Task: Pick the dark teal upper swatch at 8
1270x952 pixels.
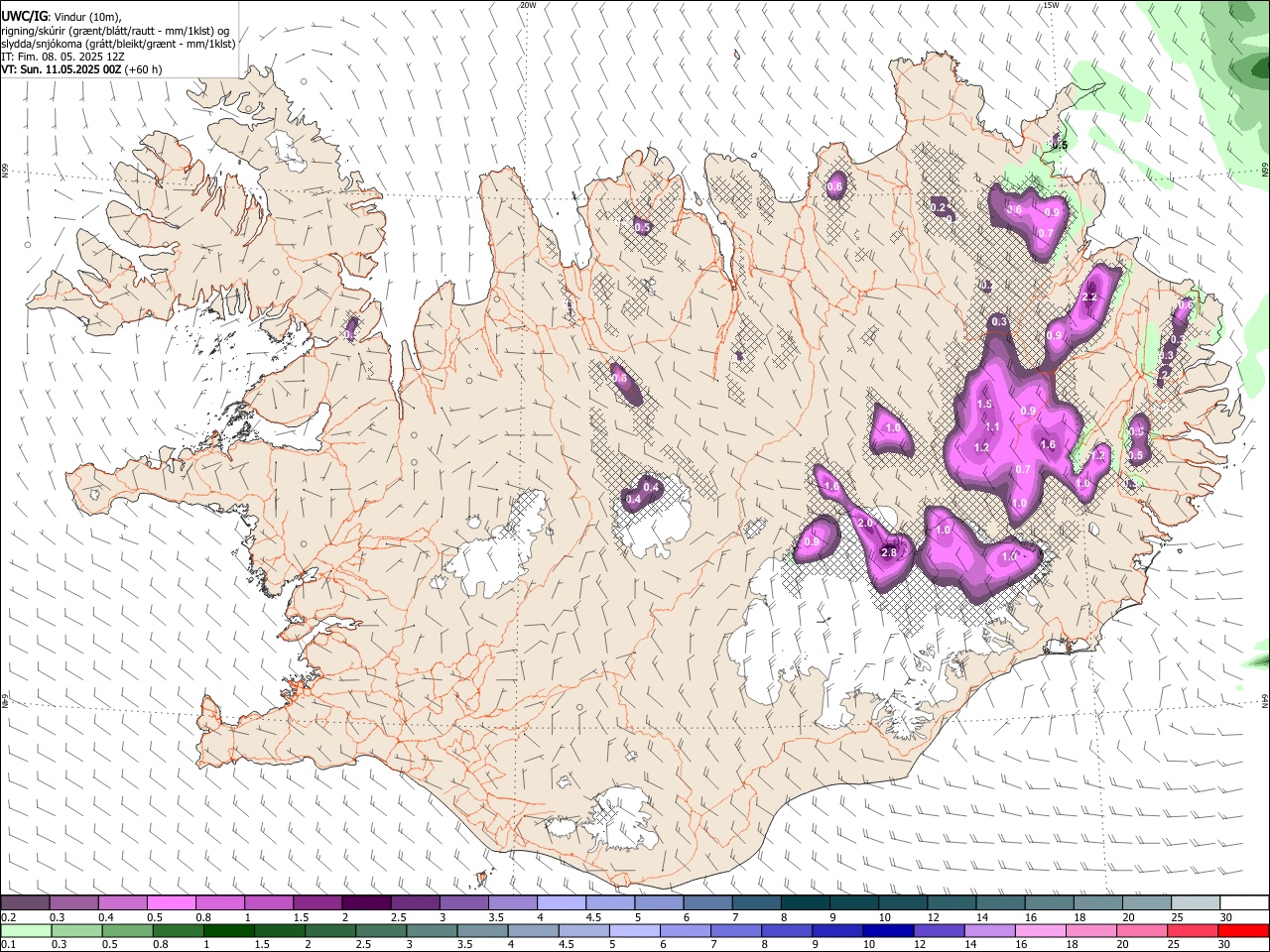Action: pos(805,903)
